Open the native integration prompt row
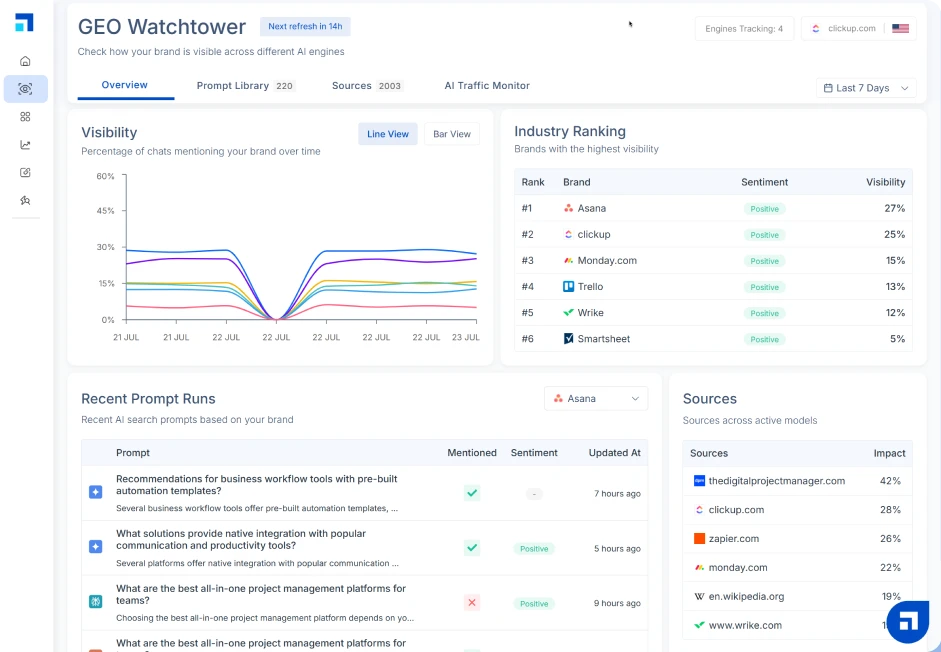Screen dimensions: 941x652 click(364, 548)
